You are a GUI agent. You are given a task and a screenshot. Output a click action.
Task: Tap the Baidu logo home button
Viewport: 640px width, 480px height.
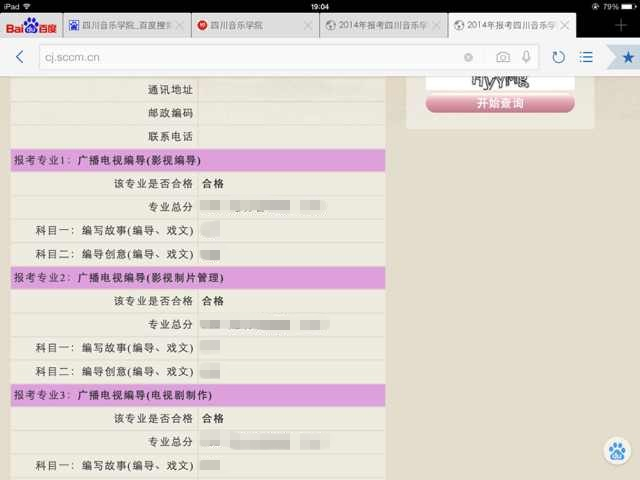pyautogui.click(x=31, y=26)
